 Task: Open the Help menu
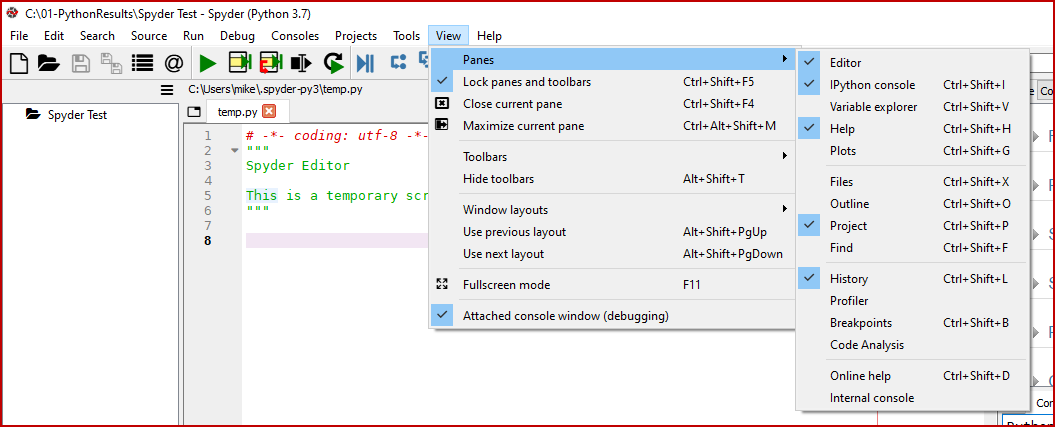click(489, 36)
